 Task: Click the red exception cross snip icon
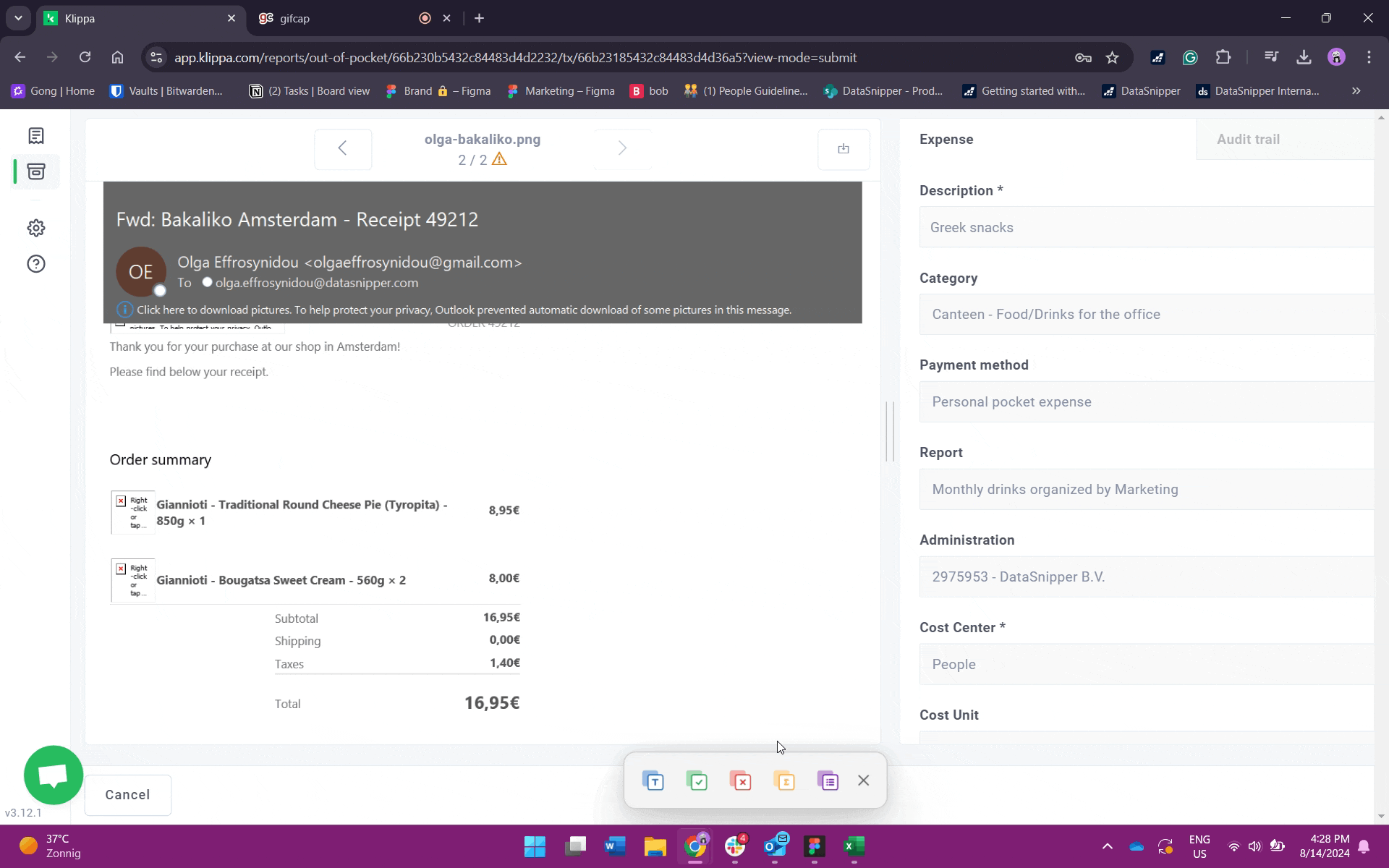(x=741, y=781)
